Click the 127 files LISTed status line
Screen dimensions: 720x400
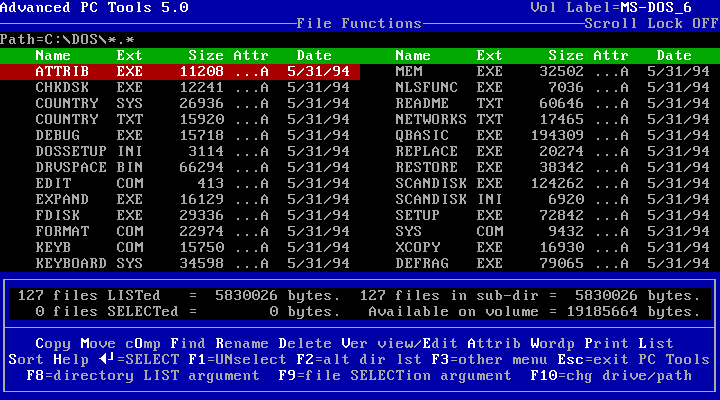[179, 296]
